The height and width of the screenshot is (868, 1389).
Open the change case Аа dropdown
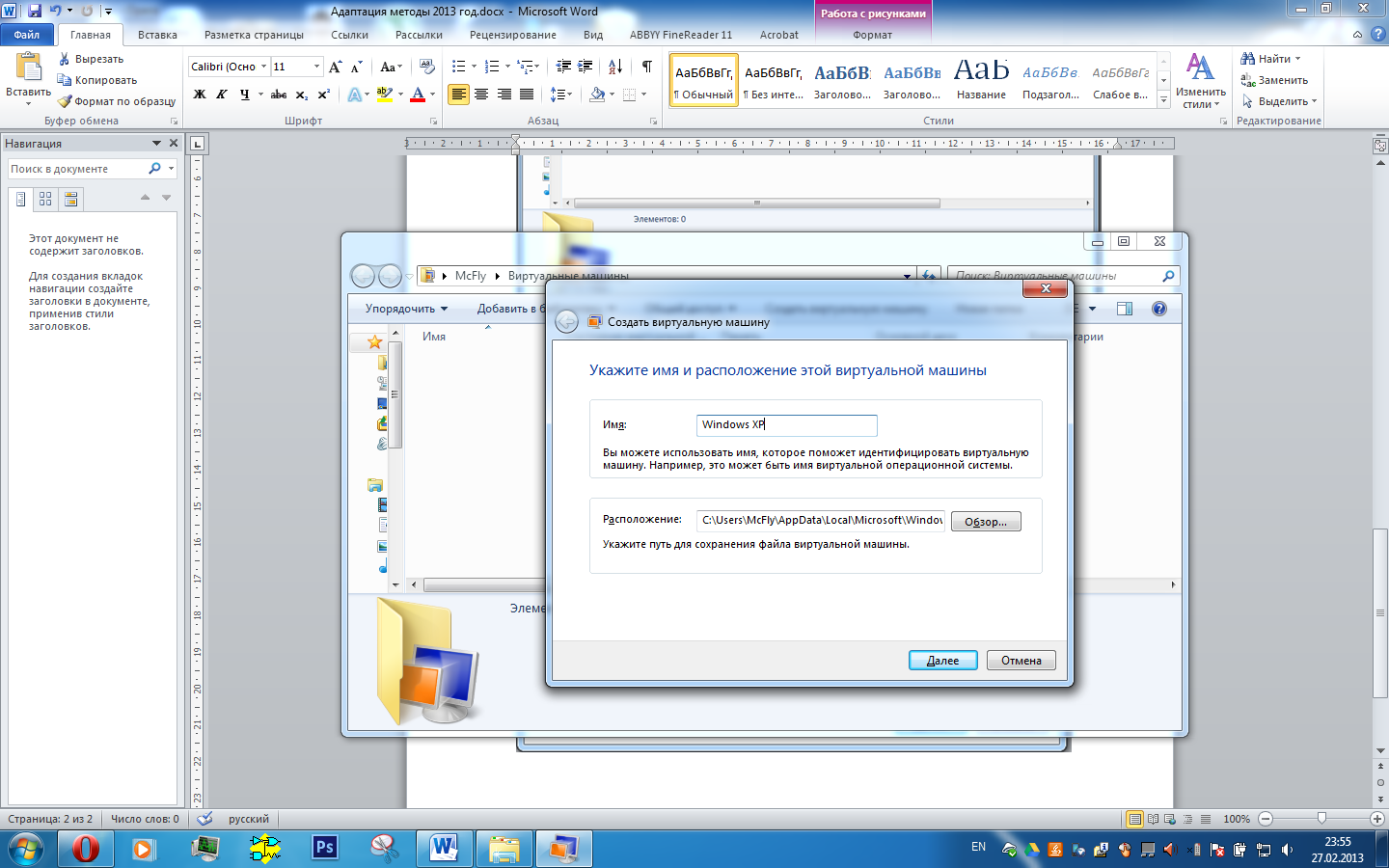(x=391, y=67)
